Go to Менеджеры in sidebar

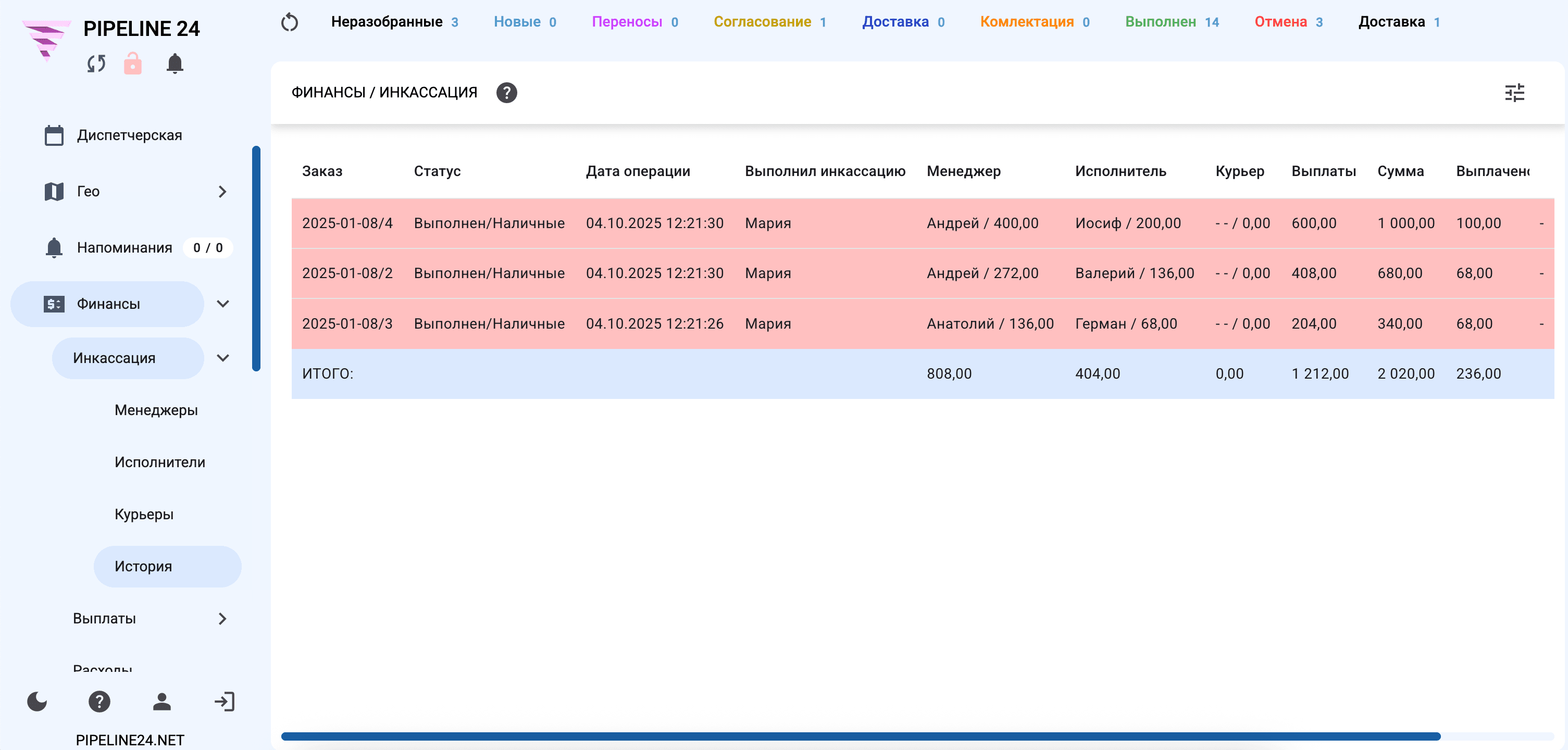click(x=156, y=410)
